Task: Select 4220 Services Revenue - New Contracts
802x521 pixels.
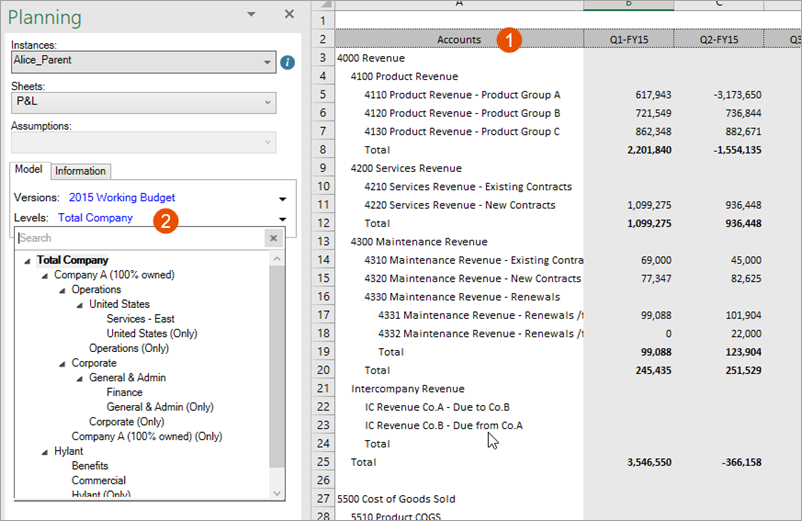Action: pyautogui.click(x=459, y=205)
